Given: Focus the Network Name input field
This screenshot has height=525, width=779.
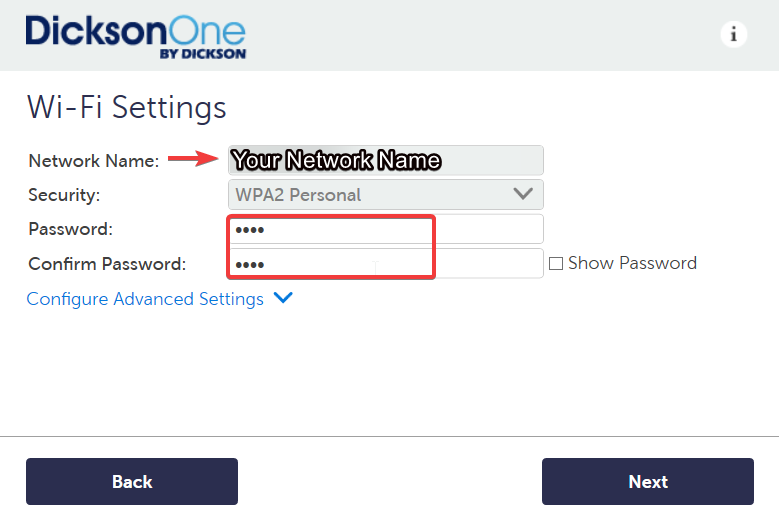Looking at the screenshot, I should (x=385, y=160).
